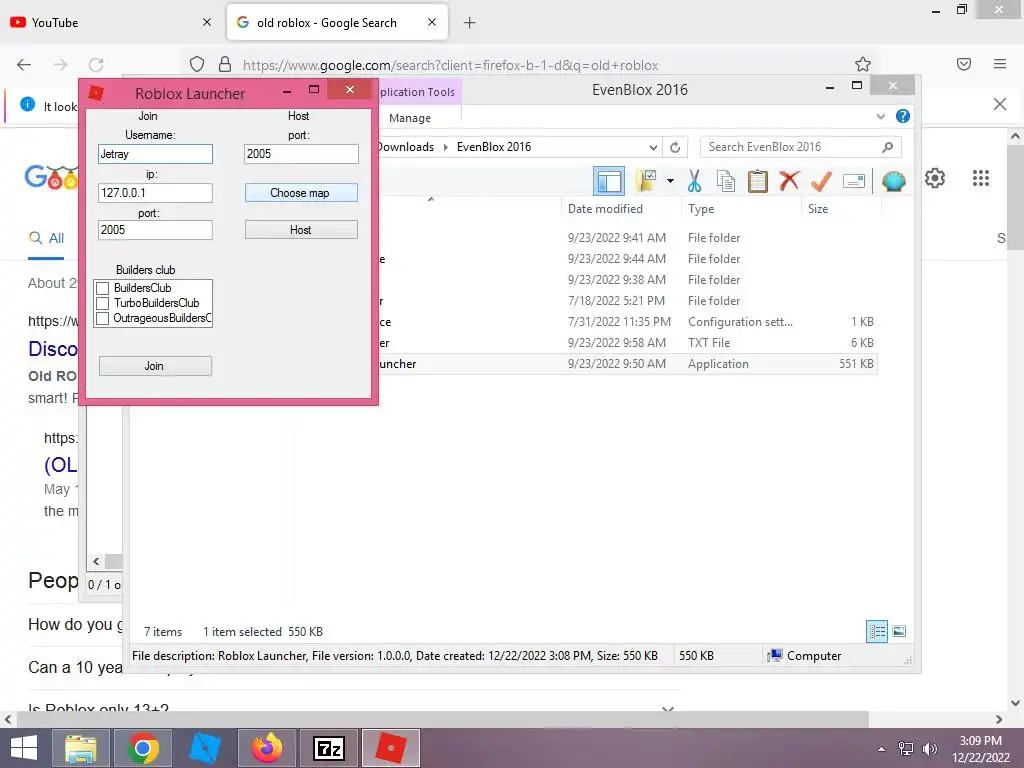Image resolution: width=1024 pixels, height=768 pixels.
Task: Click the magnifier in Search EvenBlox 2016 box
Action: coord(887,147)
